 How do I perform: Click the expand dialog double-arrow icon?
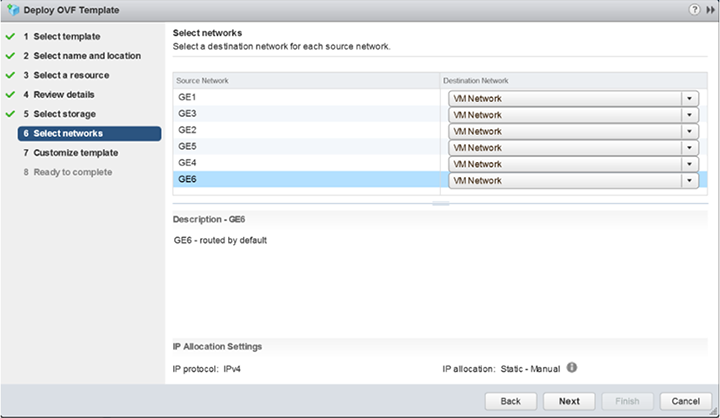coord(711,9)
